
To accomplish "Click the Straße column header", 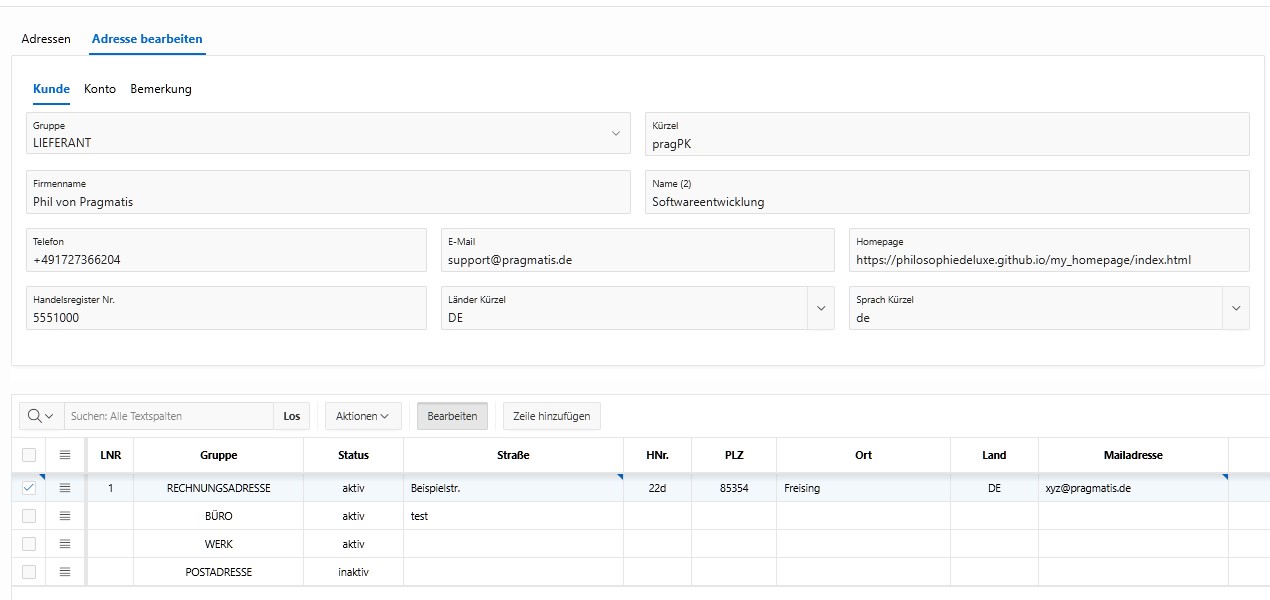I will coord(513,455).
